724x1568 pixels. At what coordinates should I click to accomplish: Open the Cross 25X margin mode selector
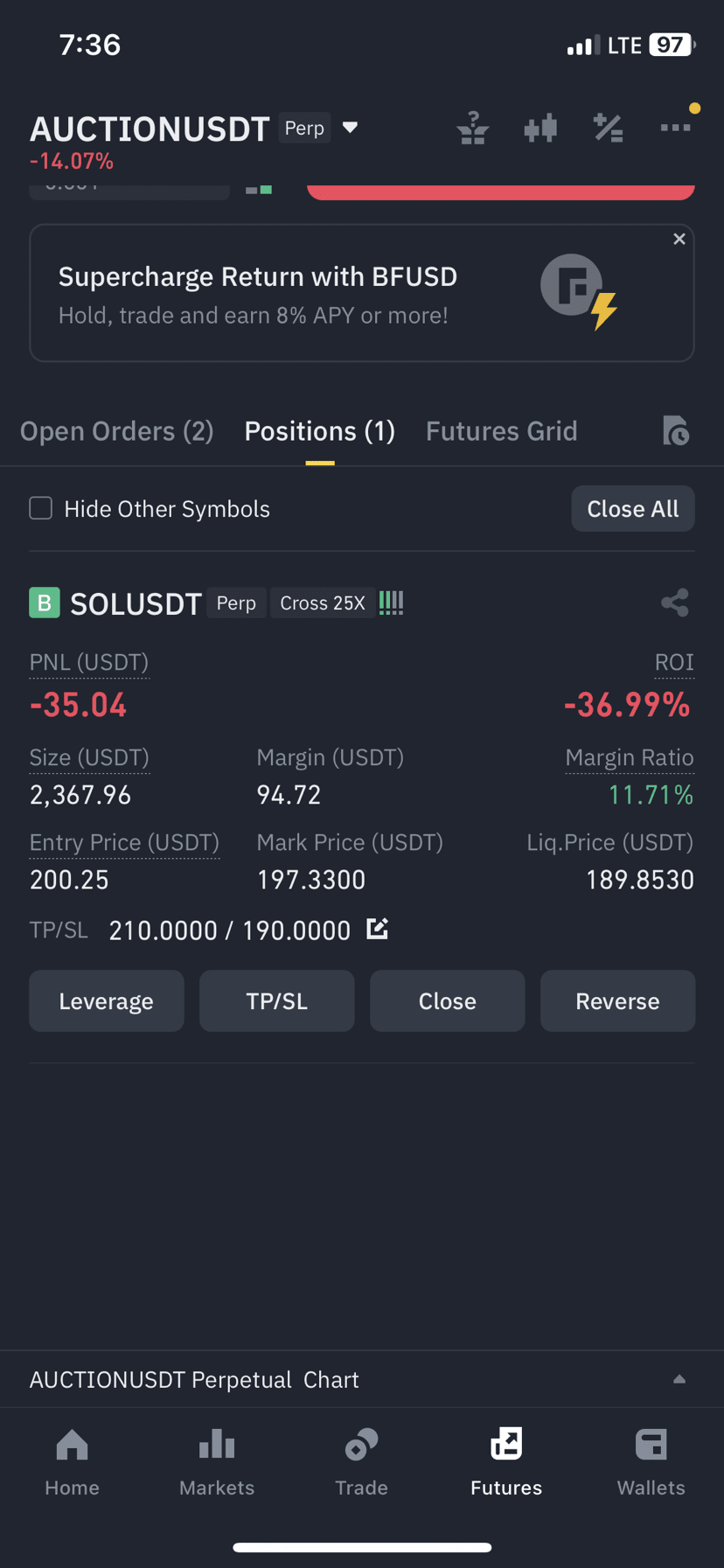click(x=323, y=603)
